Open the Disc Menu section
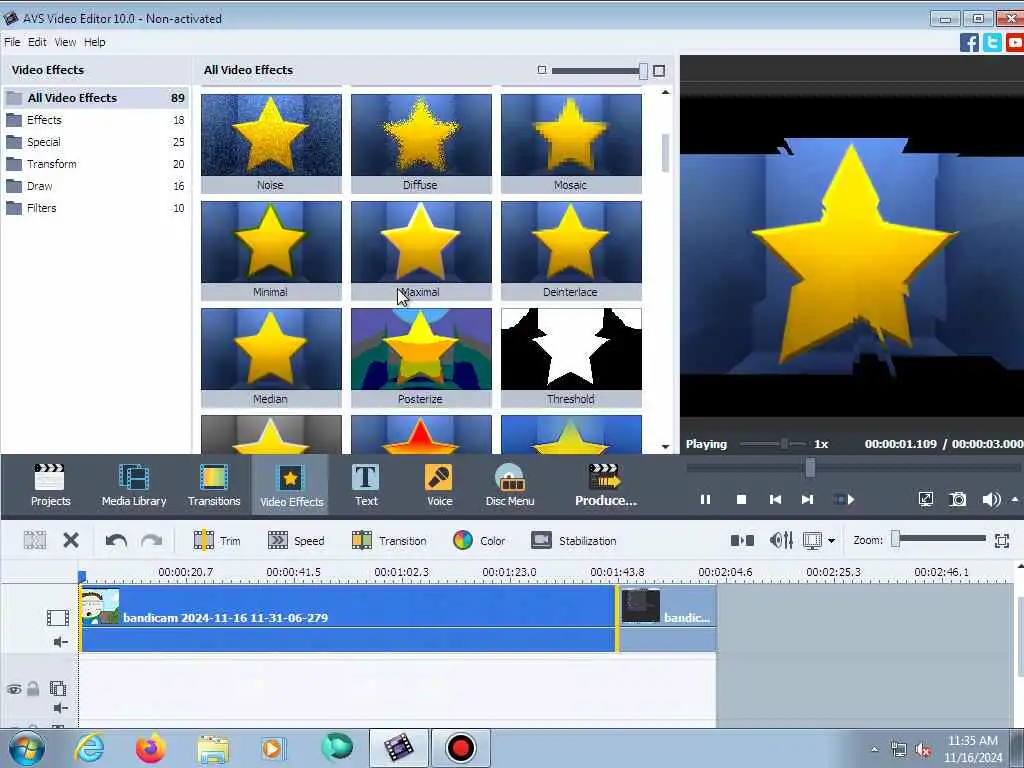 pos(510,485)
